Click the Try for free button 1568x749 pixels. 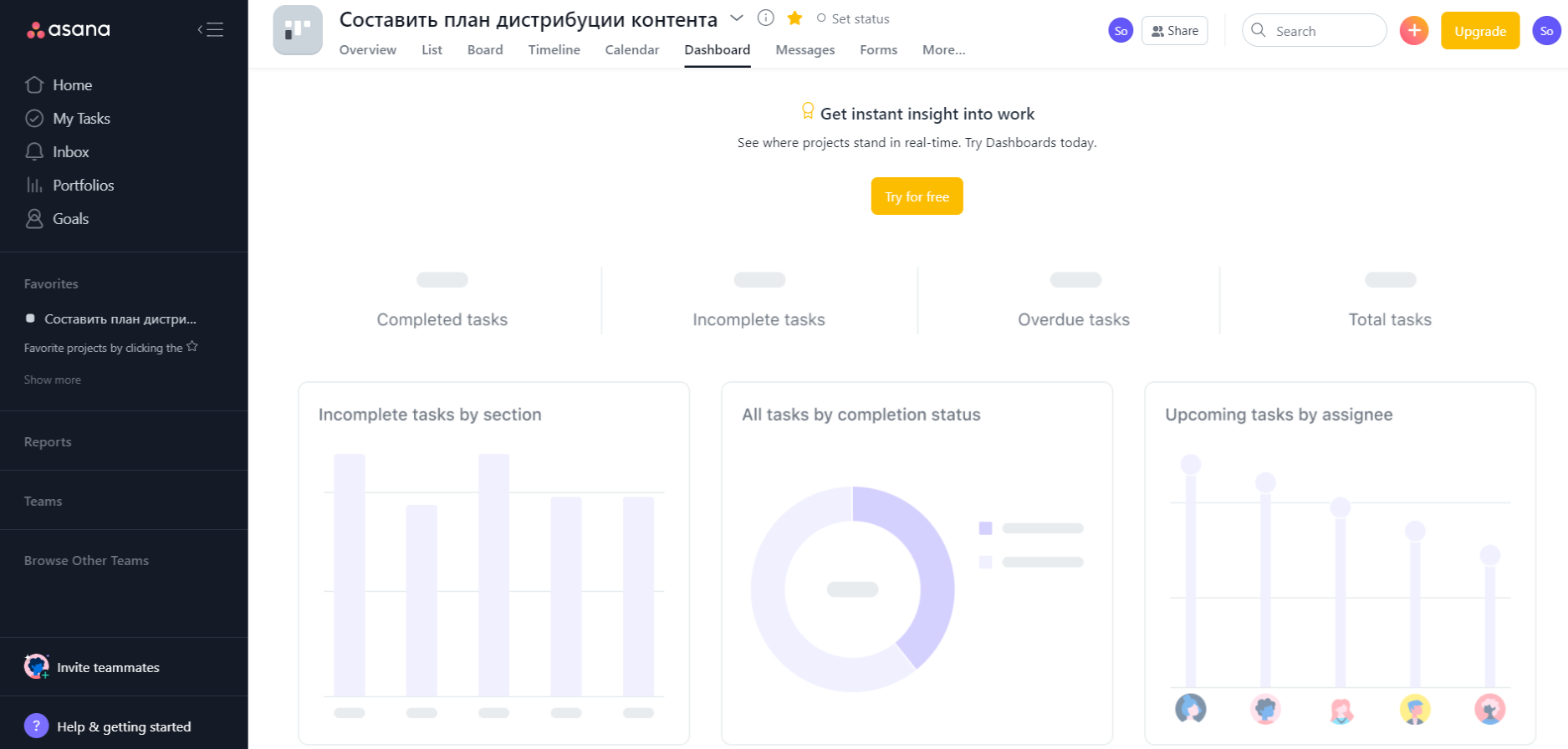[x=917, y=196]
